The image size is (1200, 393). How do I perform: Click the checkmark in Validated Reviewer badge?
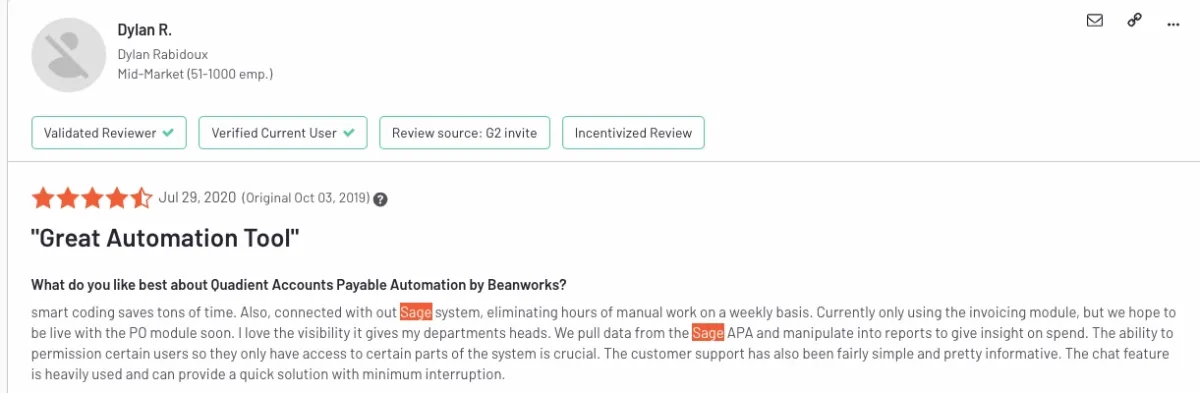(x=168, y=132)
